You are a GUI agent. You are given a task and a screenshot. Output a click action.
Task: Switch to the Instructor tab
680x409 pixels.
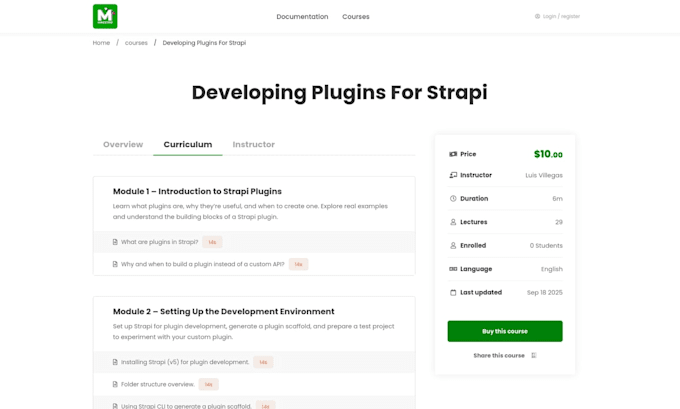(x=254, y=144)
